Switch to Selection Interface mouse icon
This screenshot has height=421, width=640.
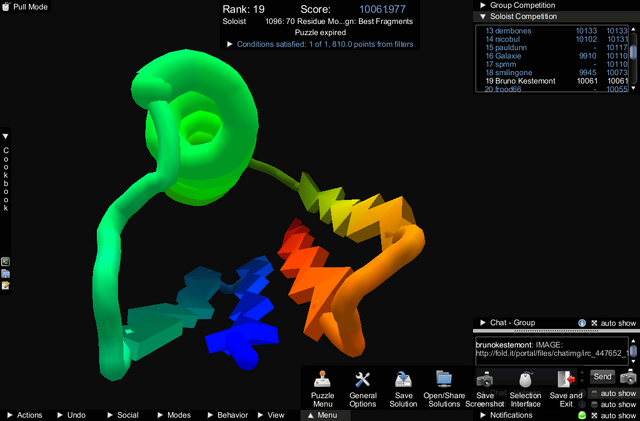pyautogui.click(x=525, y=379)
